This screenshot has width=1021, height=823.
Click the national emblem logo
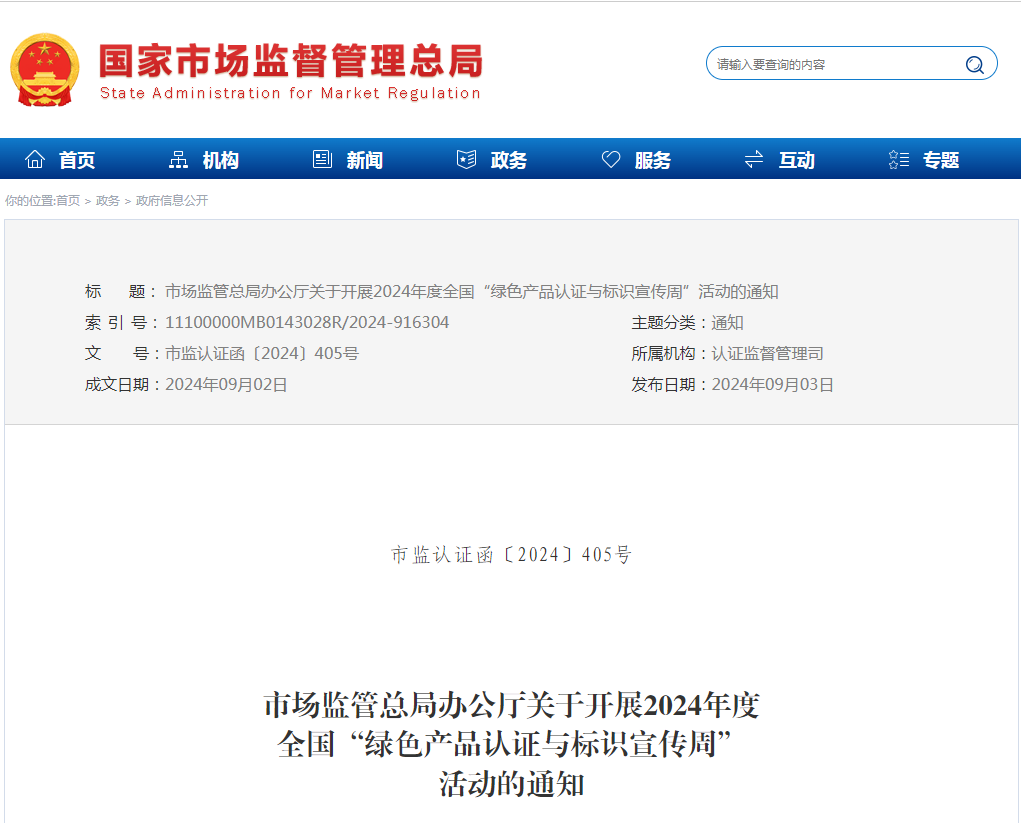(45, 70)
